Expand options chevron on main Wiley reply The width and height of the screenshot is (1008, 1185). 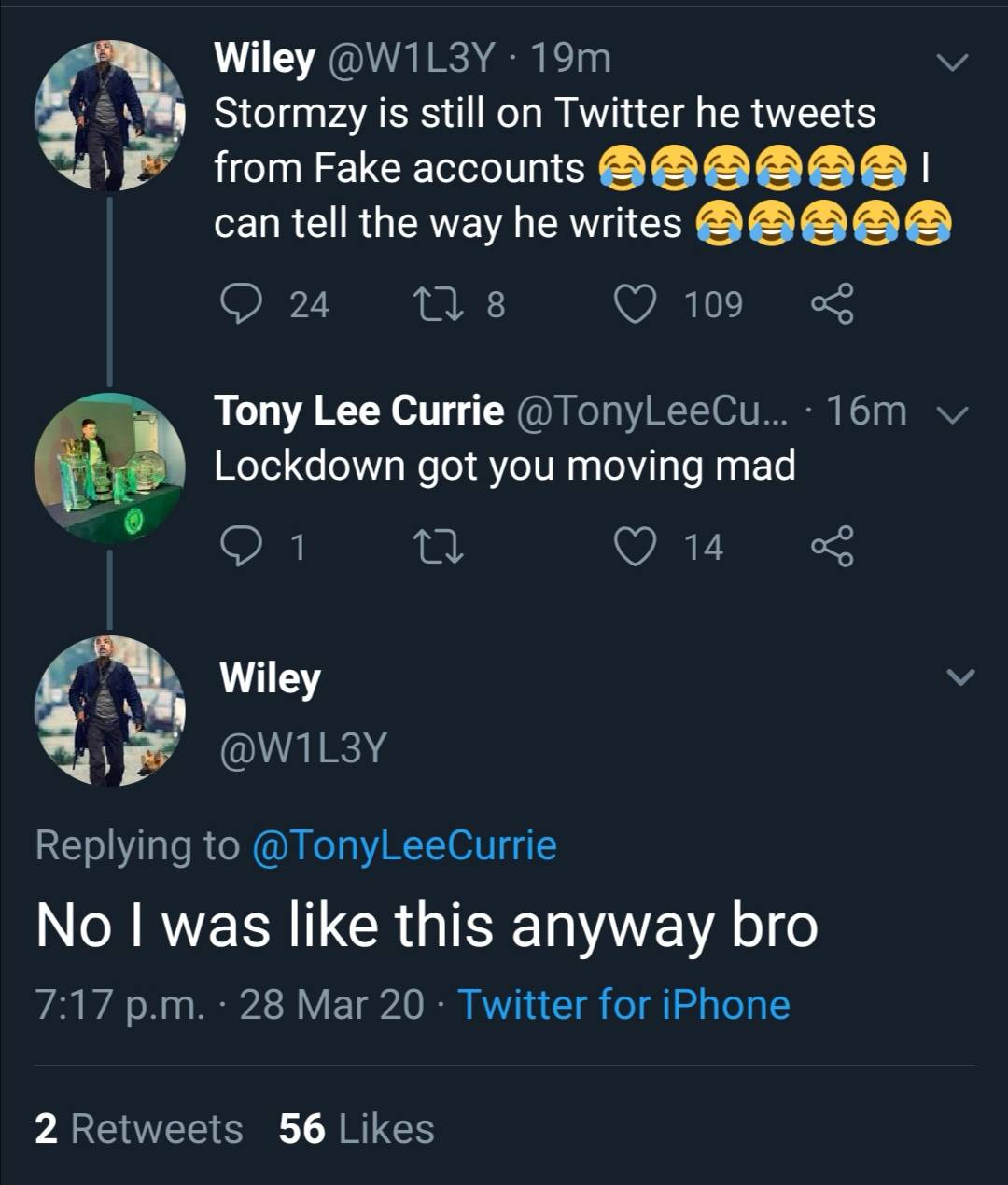pos(959,676)
